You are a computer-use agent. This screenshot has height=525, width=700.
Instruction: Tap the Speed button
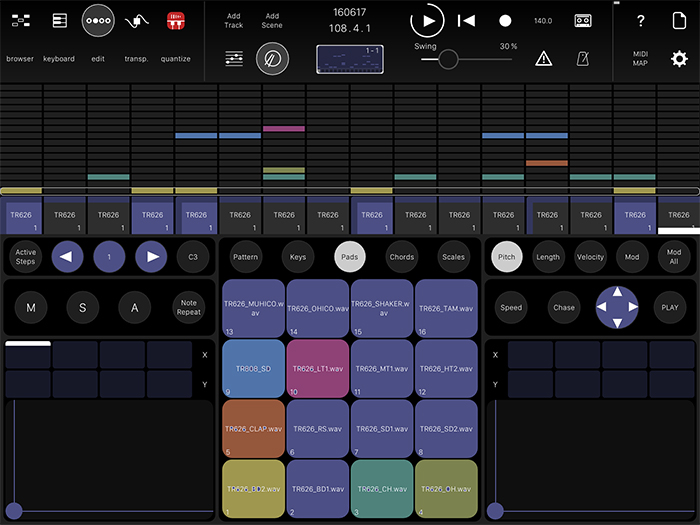click(511, 307)
